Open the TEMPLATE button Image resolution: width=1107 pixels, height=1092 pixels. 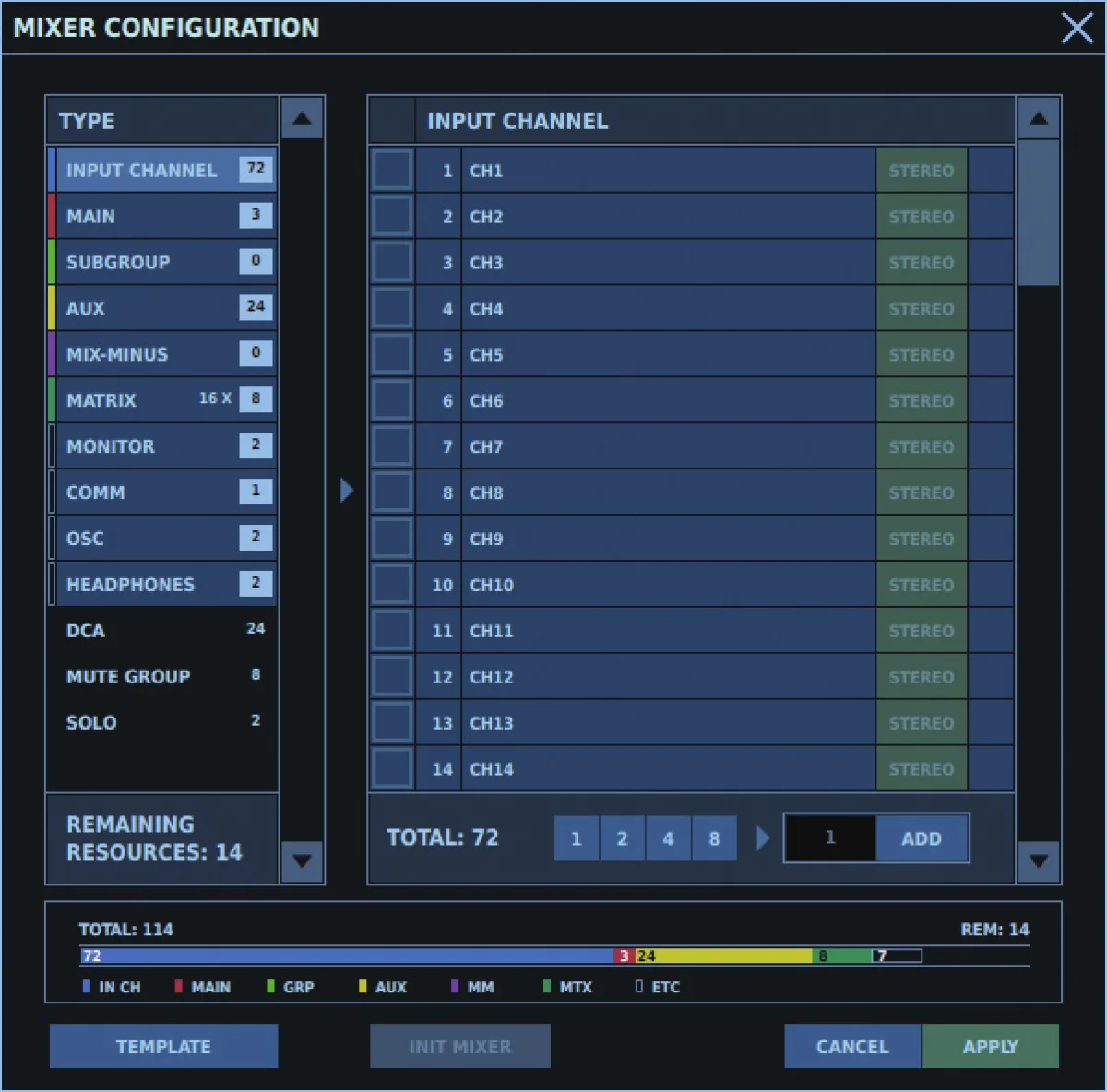164,1047
